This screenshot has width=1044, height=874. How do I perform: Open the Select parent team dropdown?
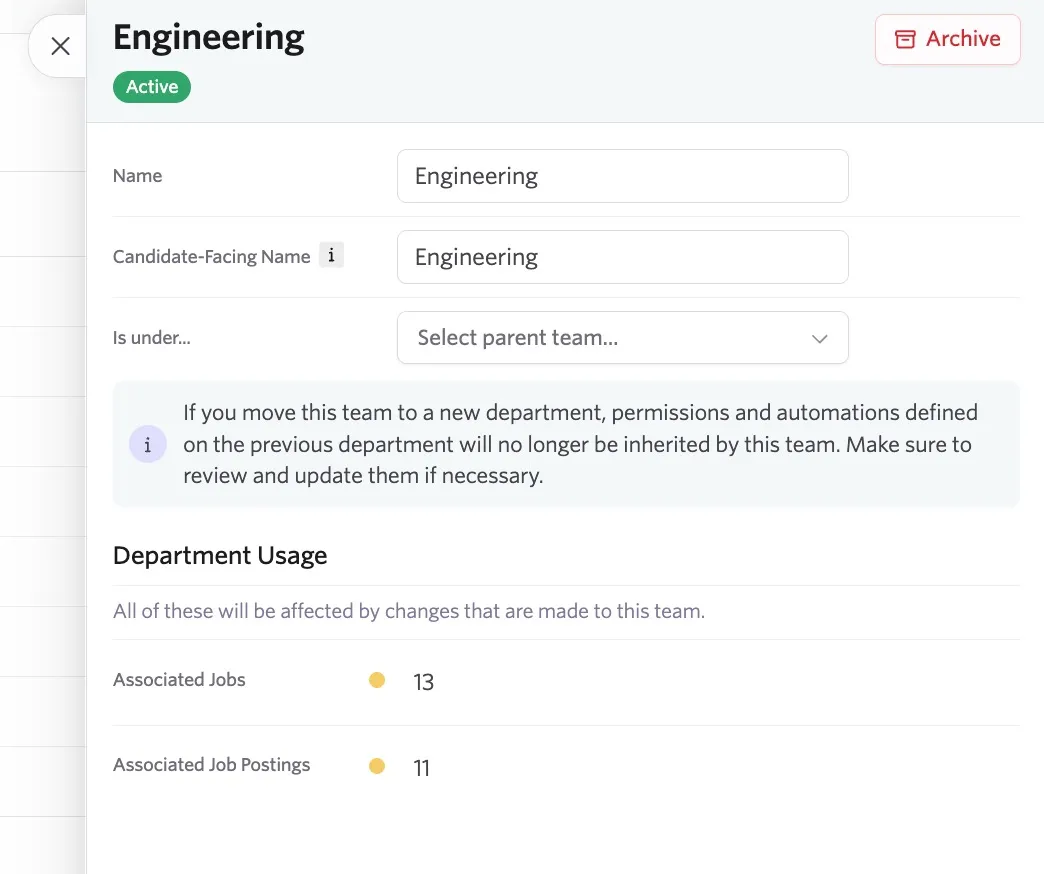coord(623,337)
